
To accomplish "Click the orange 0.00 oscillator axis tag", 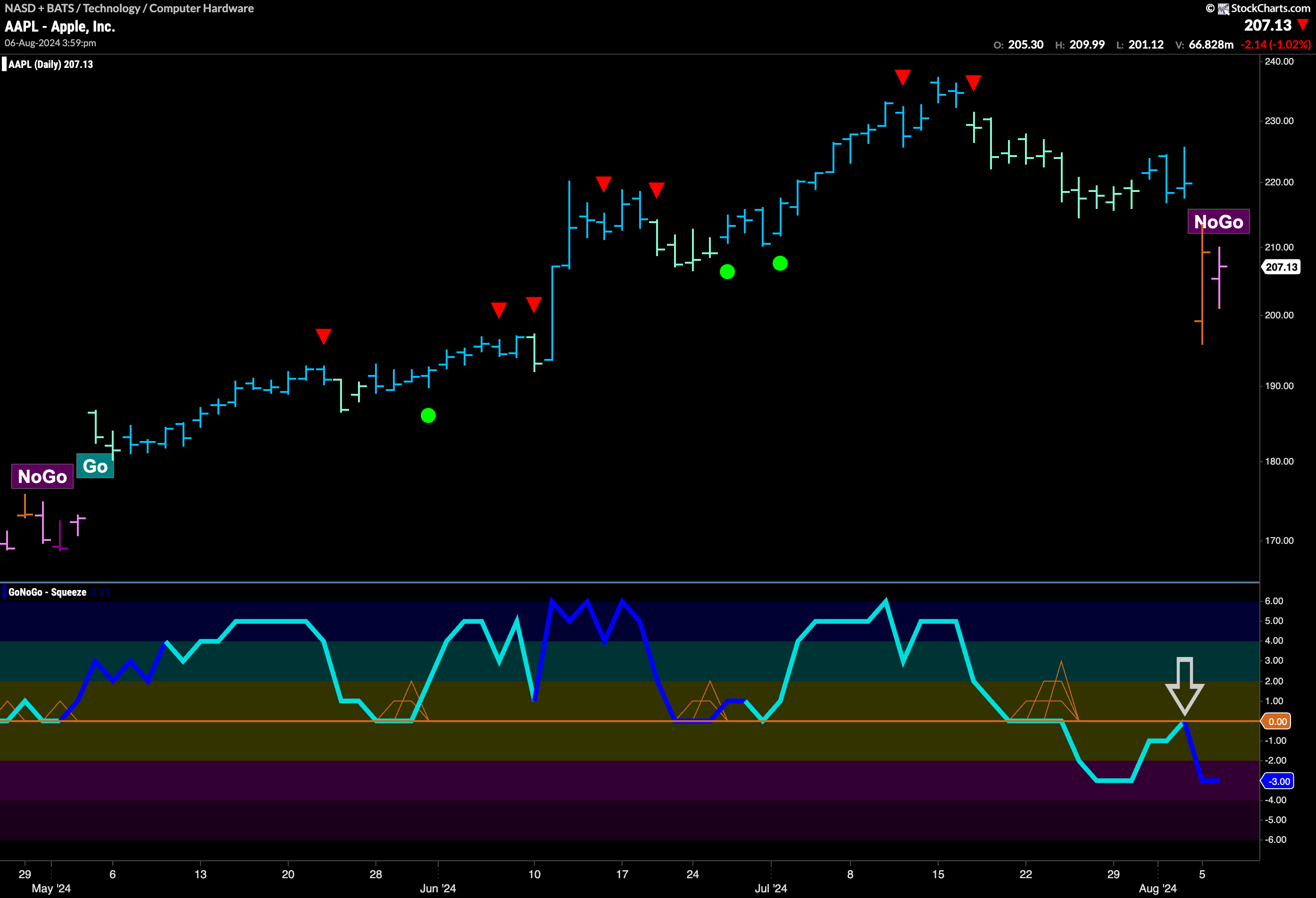I will 1276,721.
